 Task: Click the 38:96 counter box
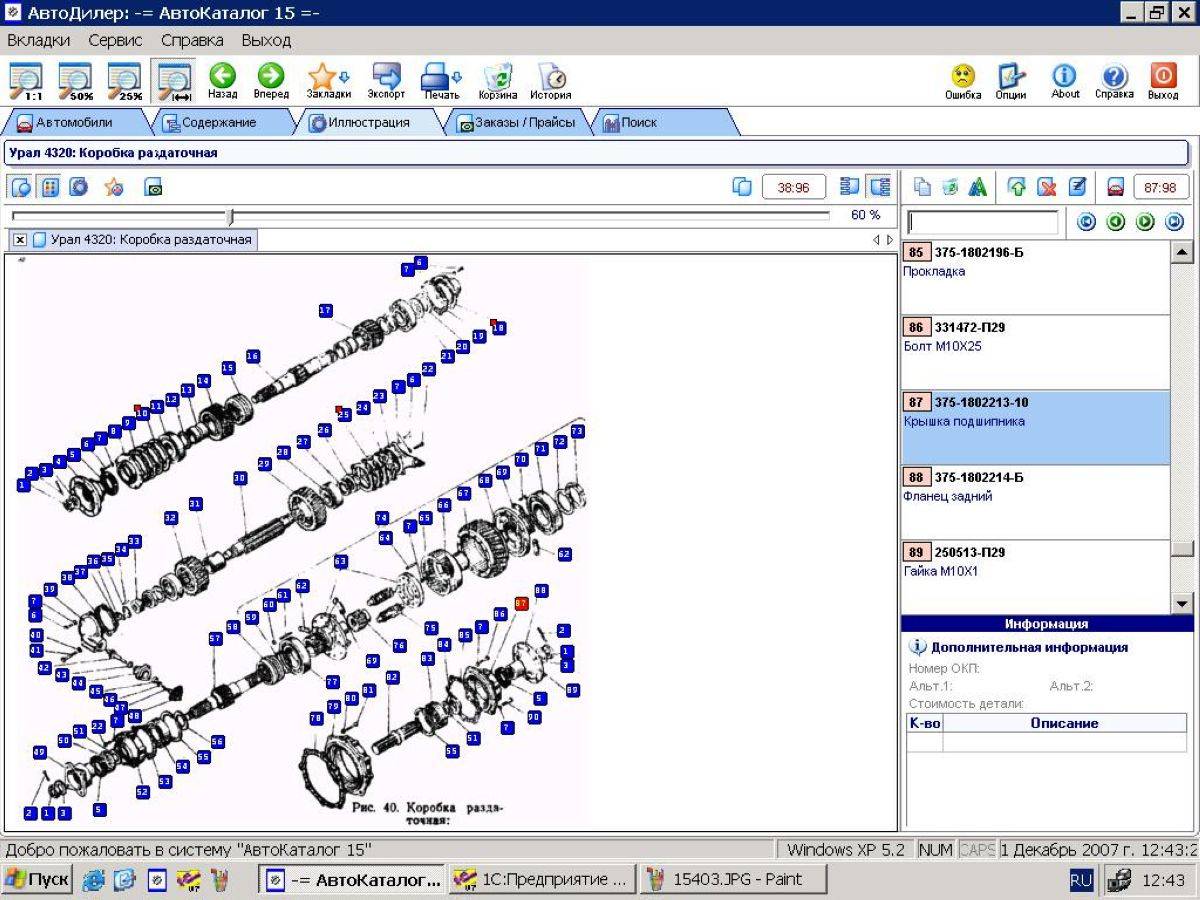[793, 187]
